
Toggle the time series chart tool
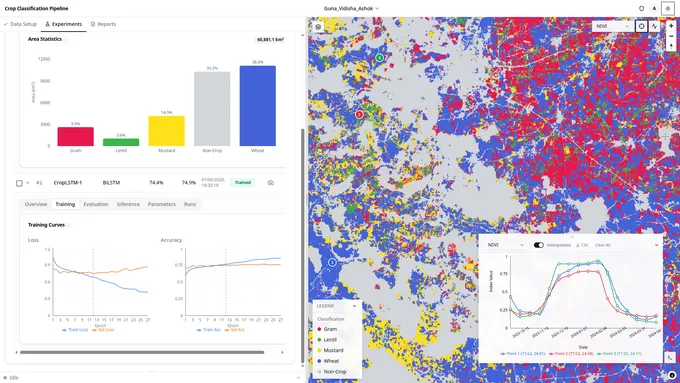[654, 26]
